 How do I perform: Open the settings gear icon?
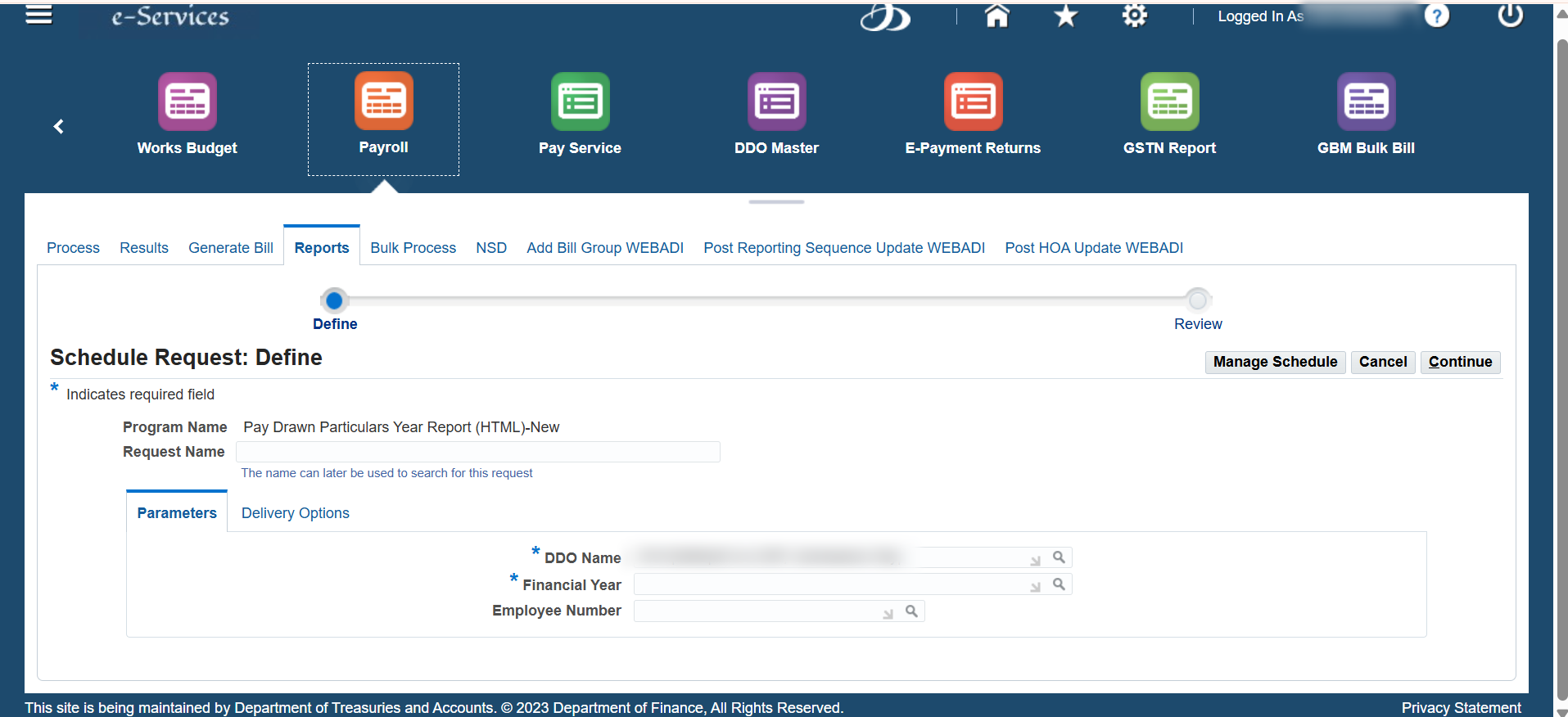1134,16
